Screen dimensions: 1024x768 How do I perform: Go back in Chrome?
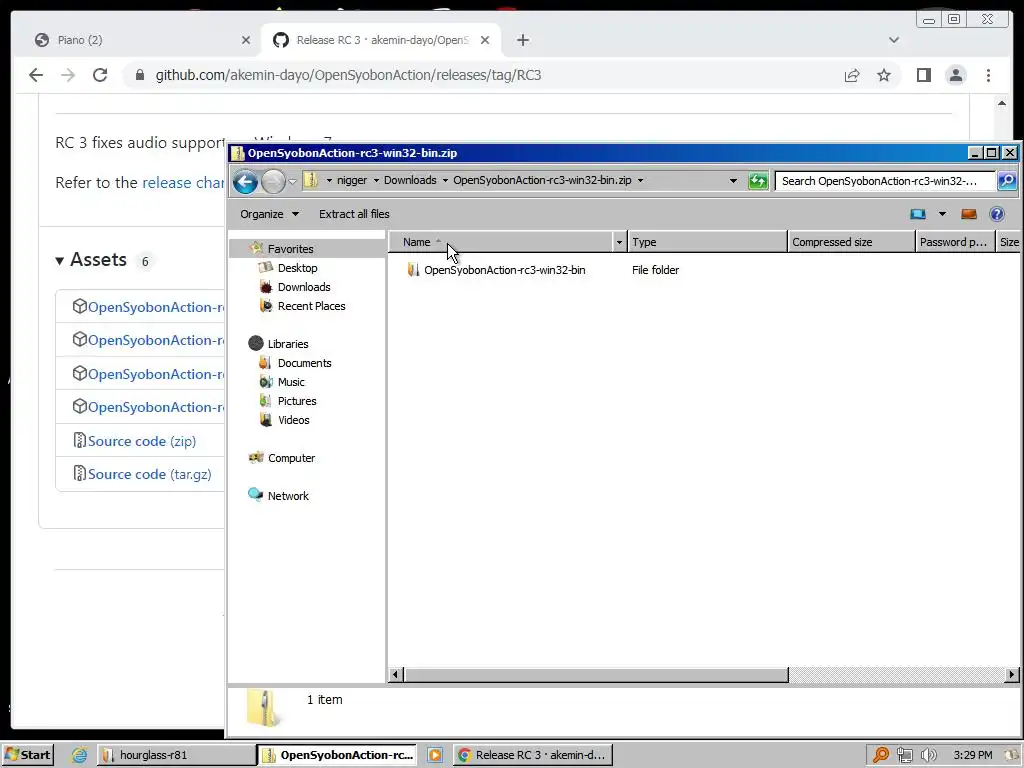click(36, 75)
